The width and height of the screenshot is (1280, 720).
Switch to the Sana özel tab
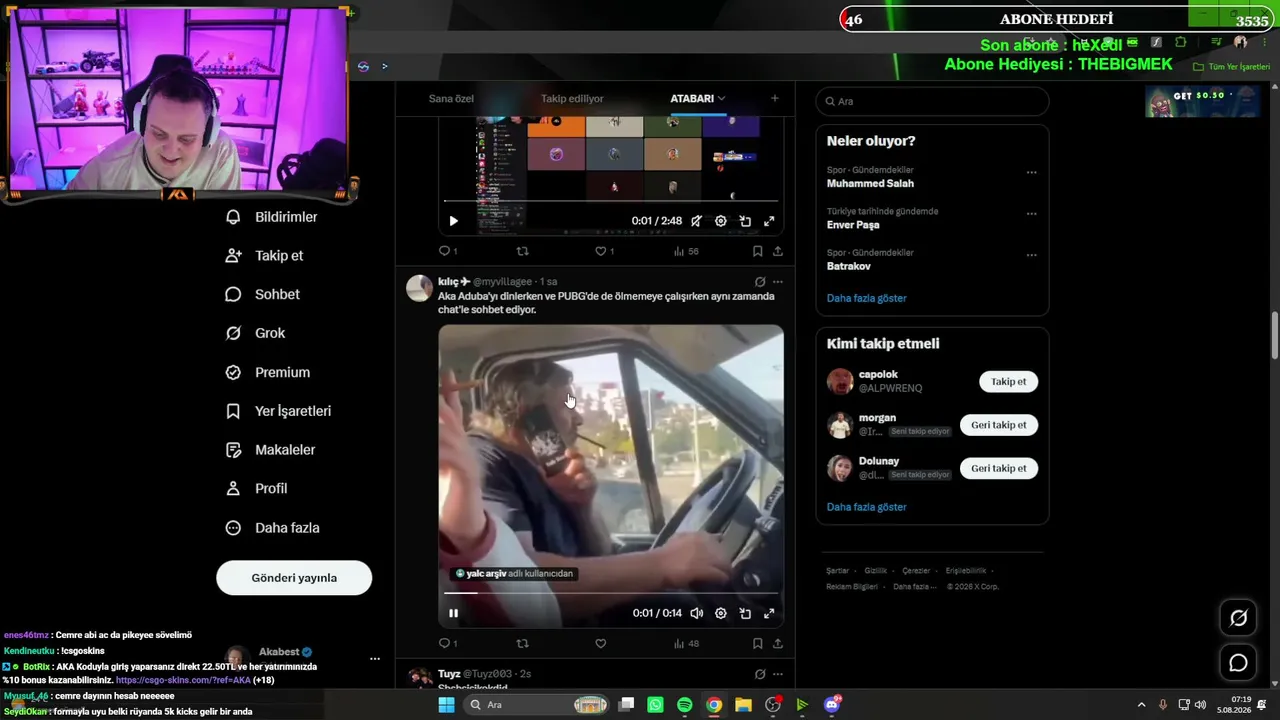click(x=451, y=98)
